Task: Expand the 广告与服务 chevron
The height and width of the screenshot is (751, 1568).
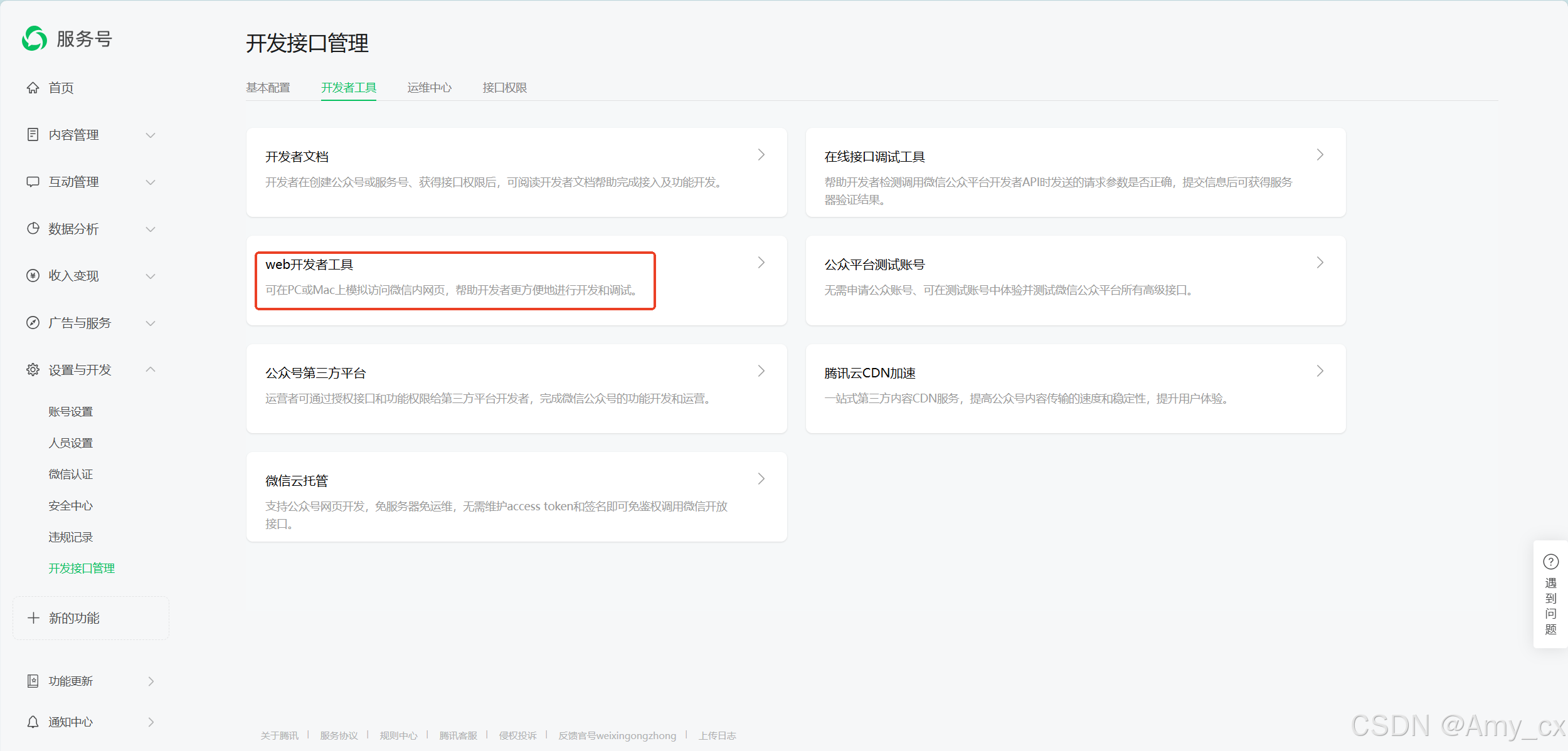Action: [x=151, y=323]
